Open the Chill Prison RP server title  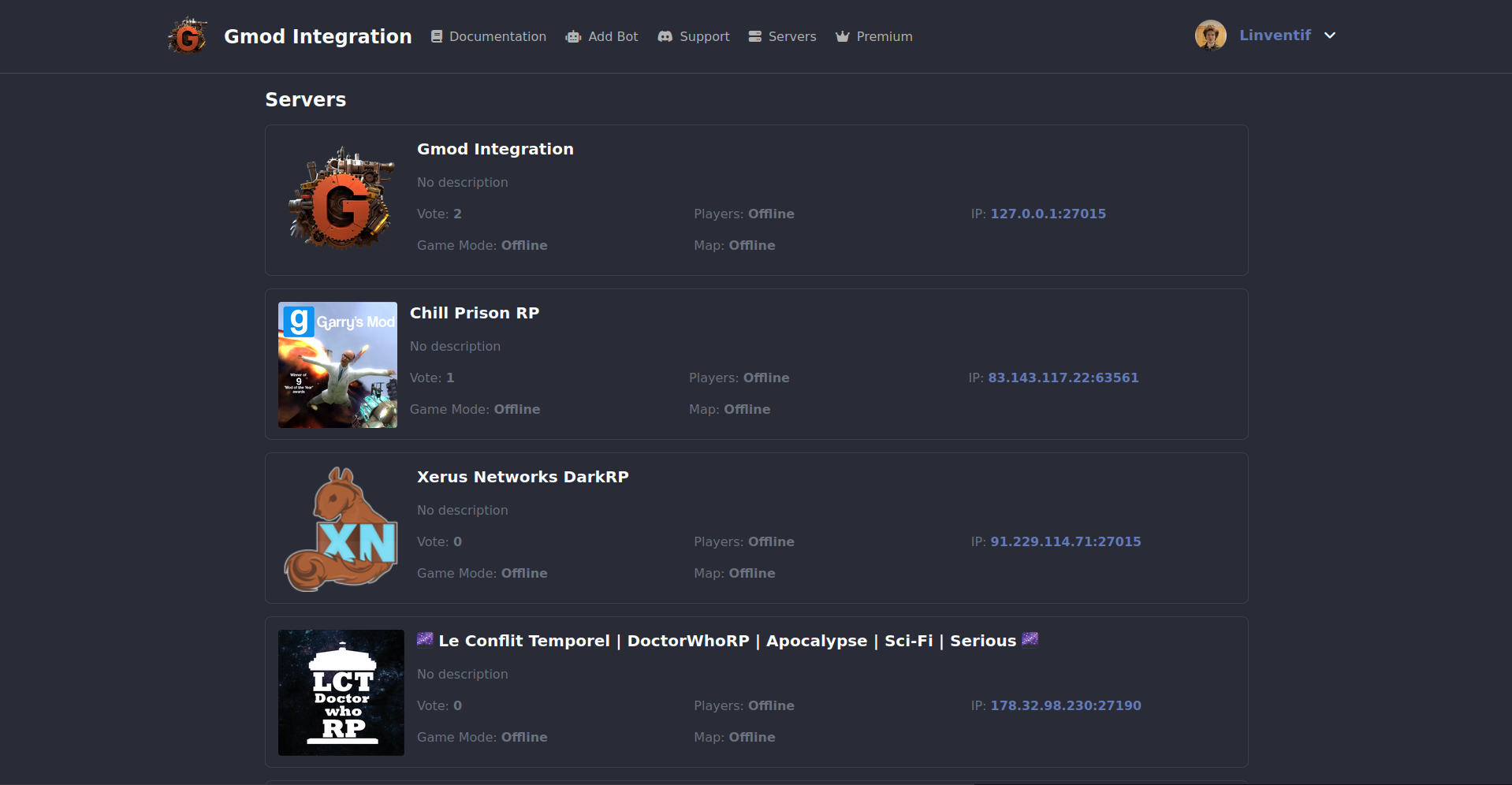[475, 313]
